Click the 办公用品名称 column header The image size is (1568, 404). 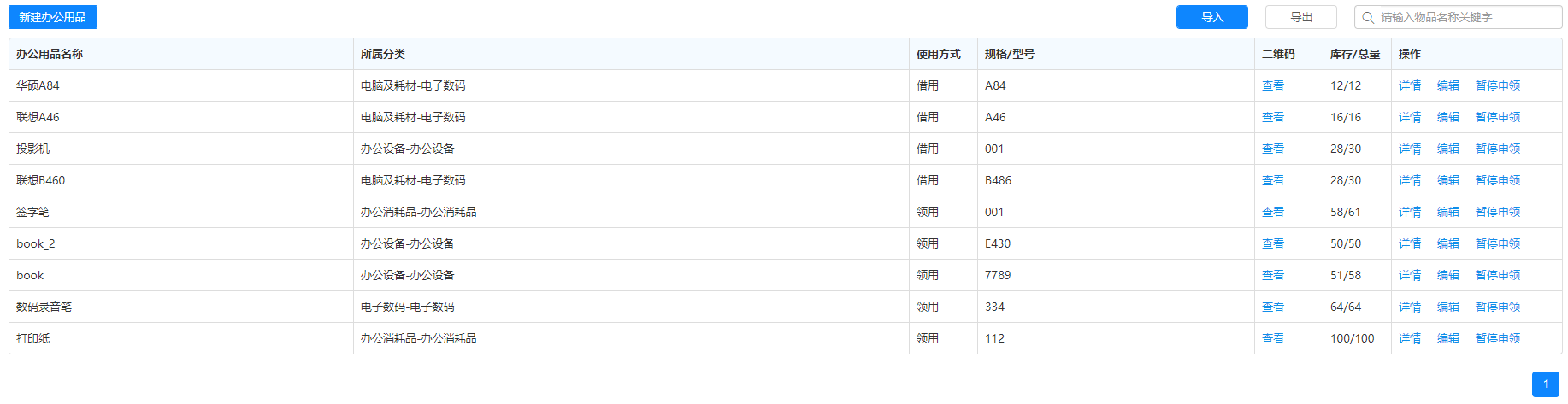[50, 54]
